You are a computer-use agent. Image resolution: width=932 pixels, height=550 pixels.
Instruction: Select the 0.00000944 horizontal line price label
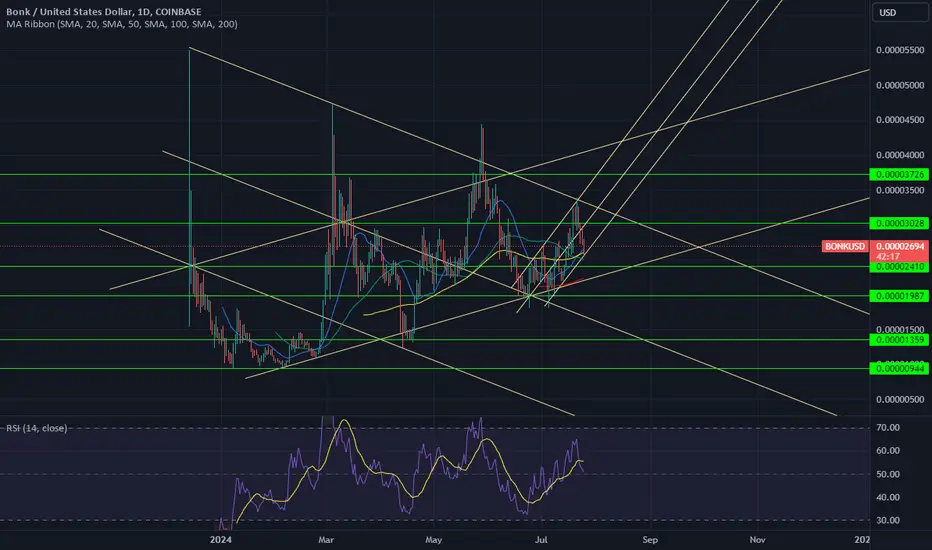point(899,369)
